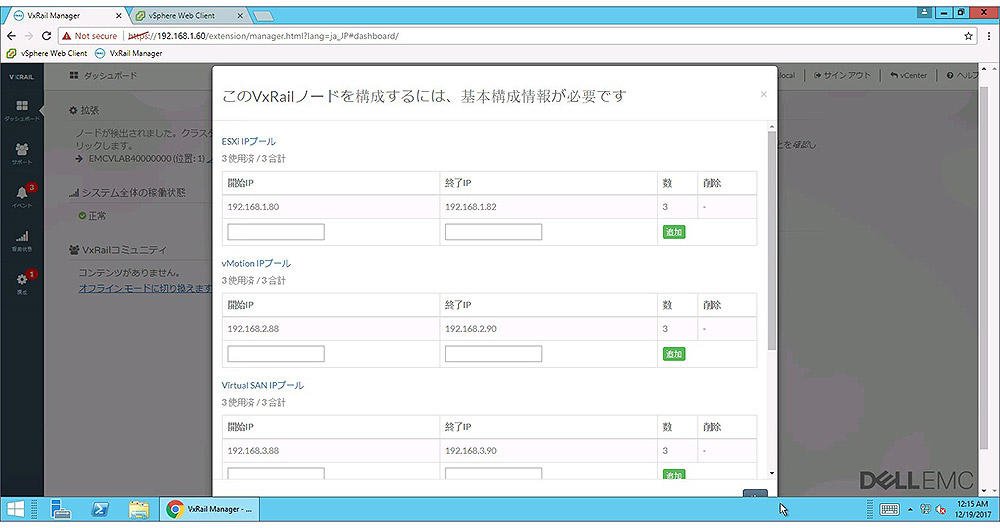Select Virtual SAN end IP 192.168.3.90 cell

click(x=548, y=451)
